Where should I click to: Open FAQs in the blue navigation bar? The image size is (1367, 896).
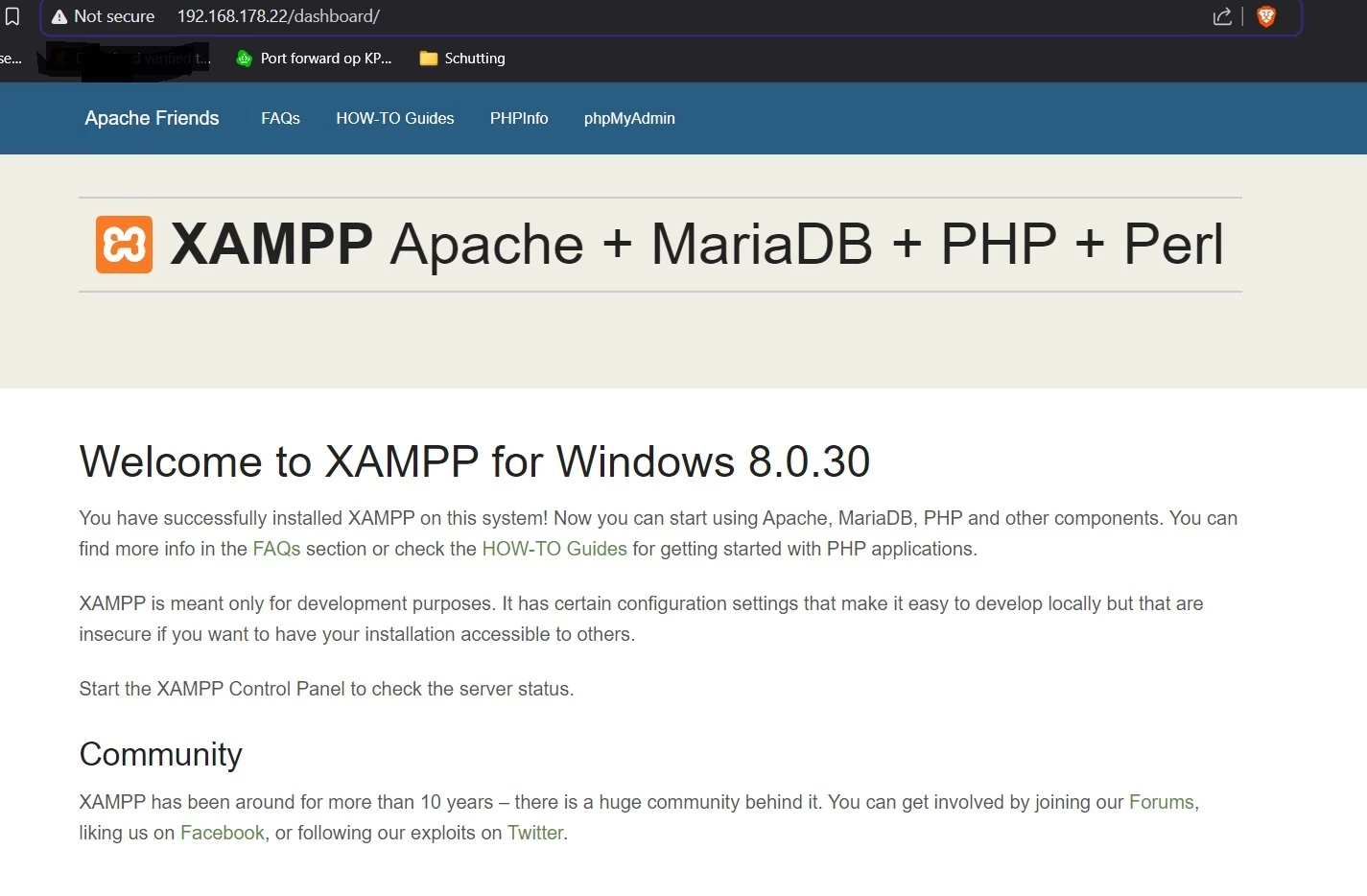coord(280,118)
